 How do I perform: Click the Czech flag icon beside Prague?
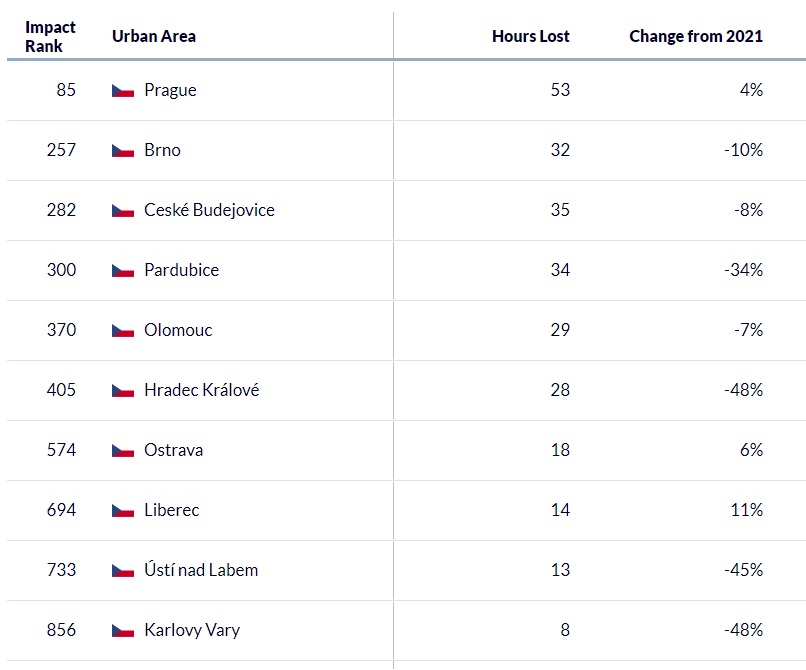point(123,91)
